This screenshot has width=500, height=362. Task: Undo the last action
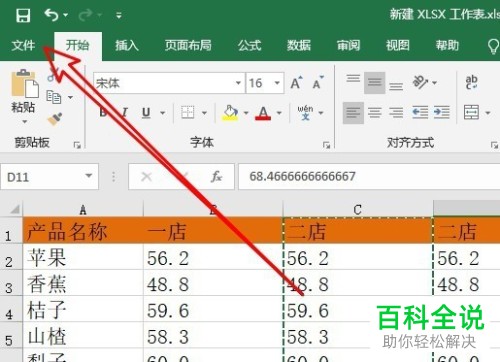pos(51,15)
